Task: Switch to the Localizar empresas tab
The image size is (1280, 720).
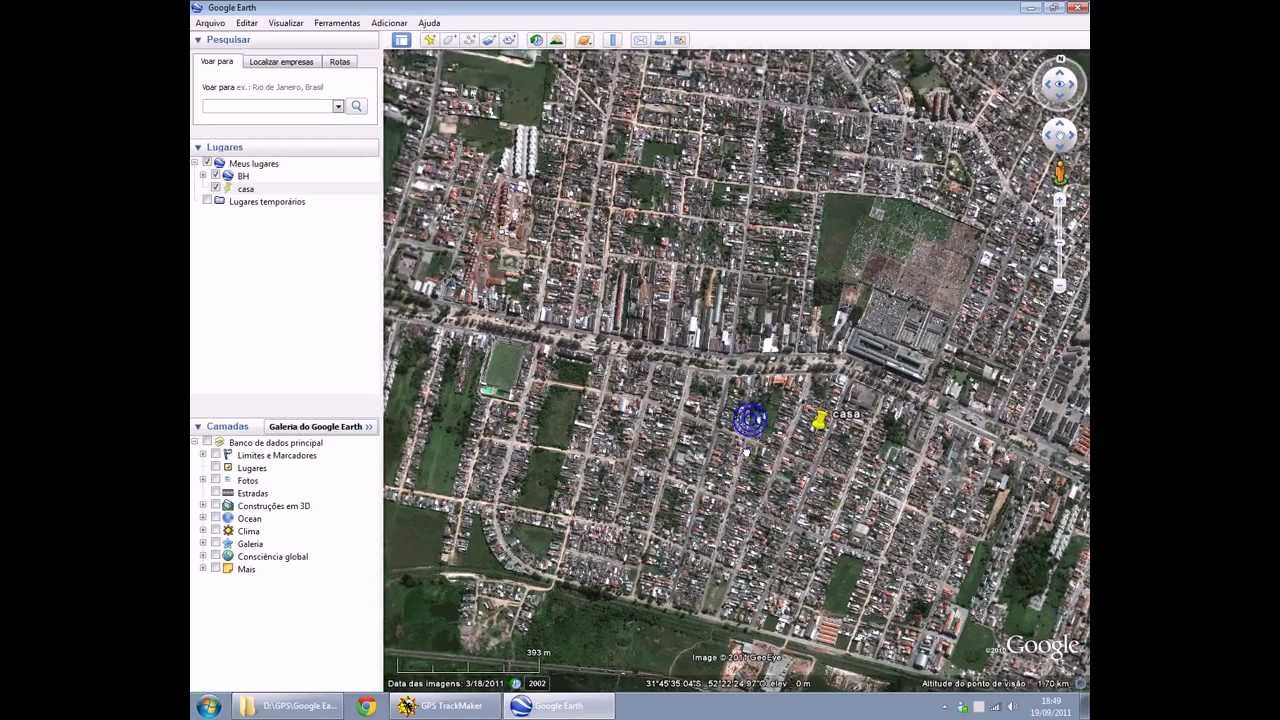Action: point(281,62)
